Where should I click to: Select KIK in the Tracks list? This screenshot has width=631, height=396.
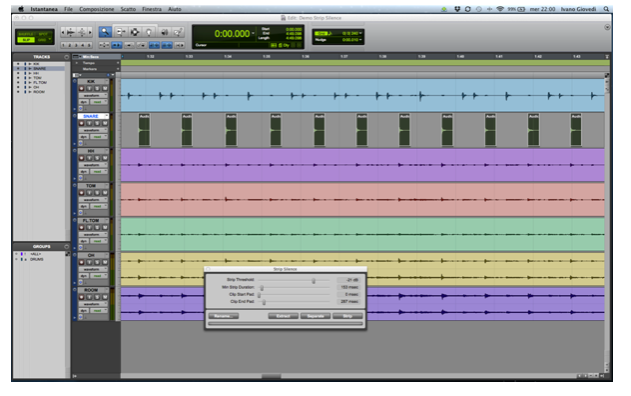pyautogui.click(x=36, y=64)
